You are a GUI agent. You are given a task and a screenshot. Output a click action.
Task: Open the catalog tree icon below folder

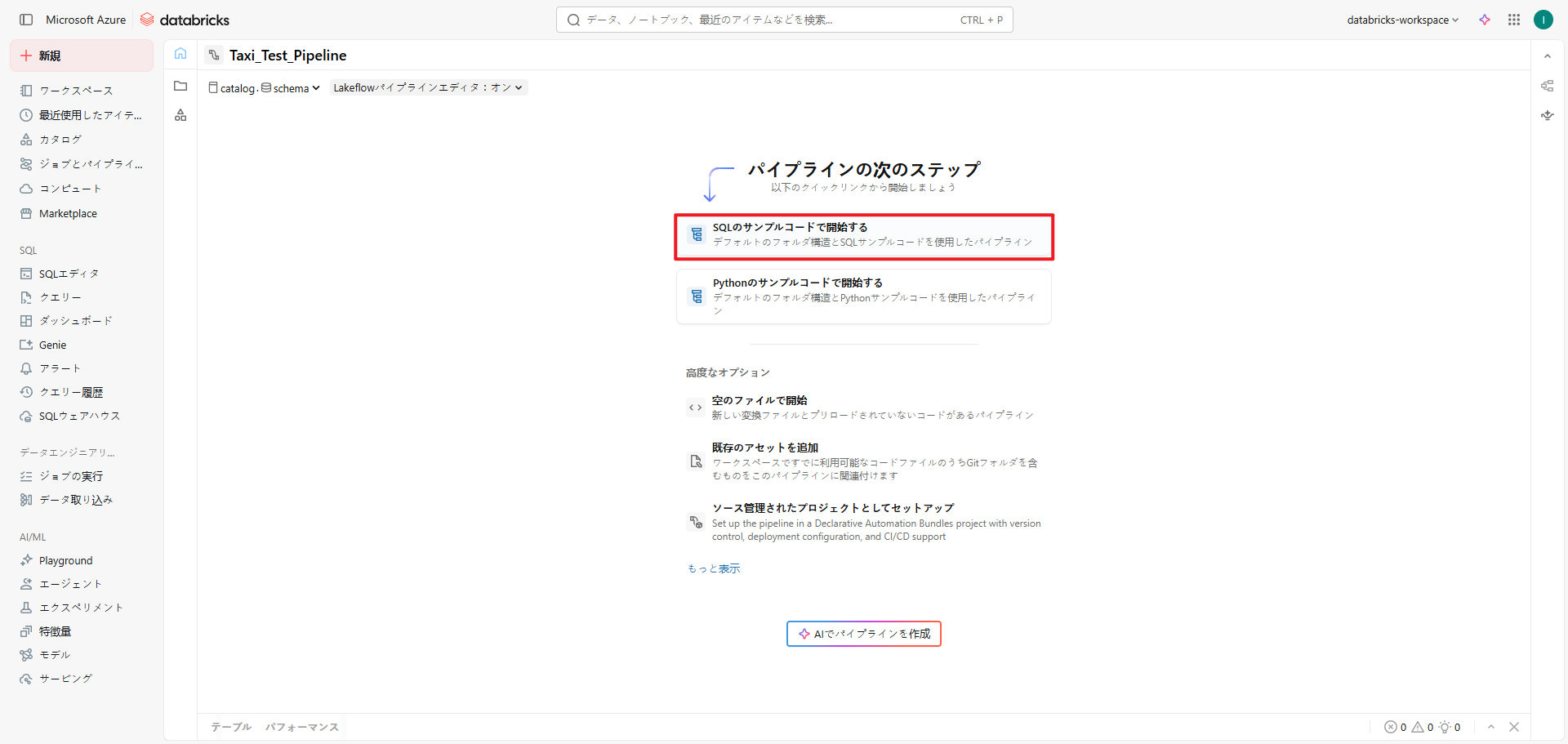[180, 115]
